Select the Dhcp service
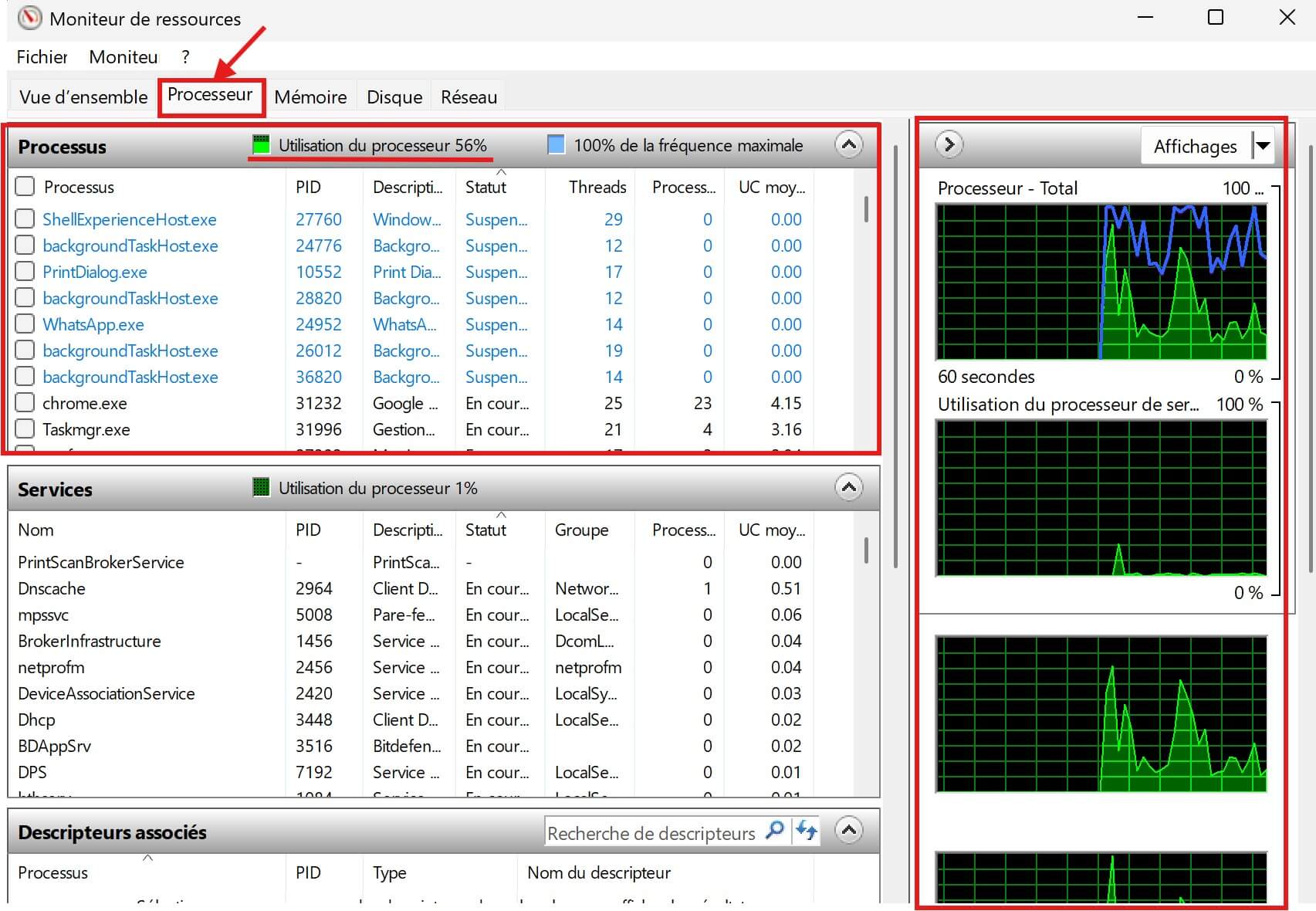Screen dimensions: 1316x911 [x=36, y=720]
